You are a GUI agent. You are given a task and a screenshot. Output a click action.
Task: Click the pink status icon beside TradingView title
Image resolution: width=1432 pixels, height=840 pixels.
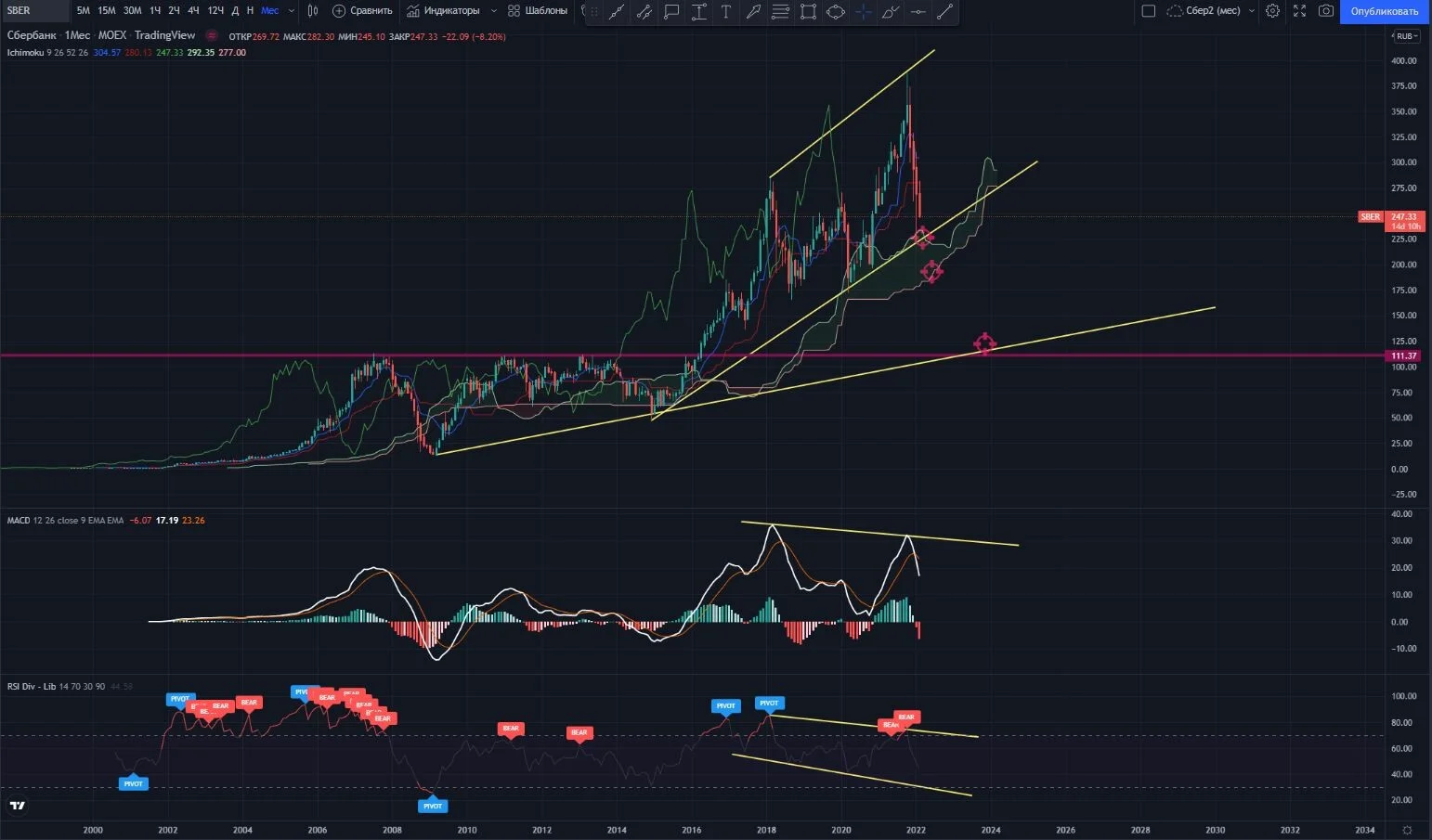tap(212, 35)
